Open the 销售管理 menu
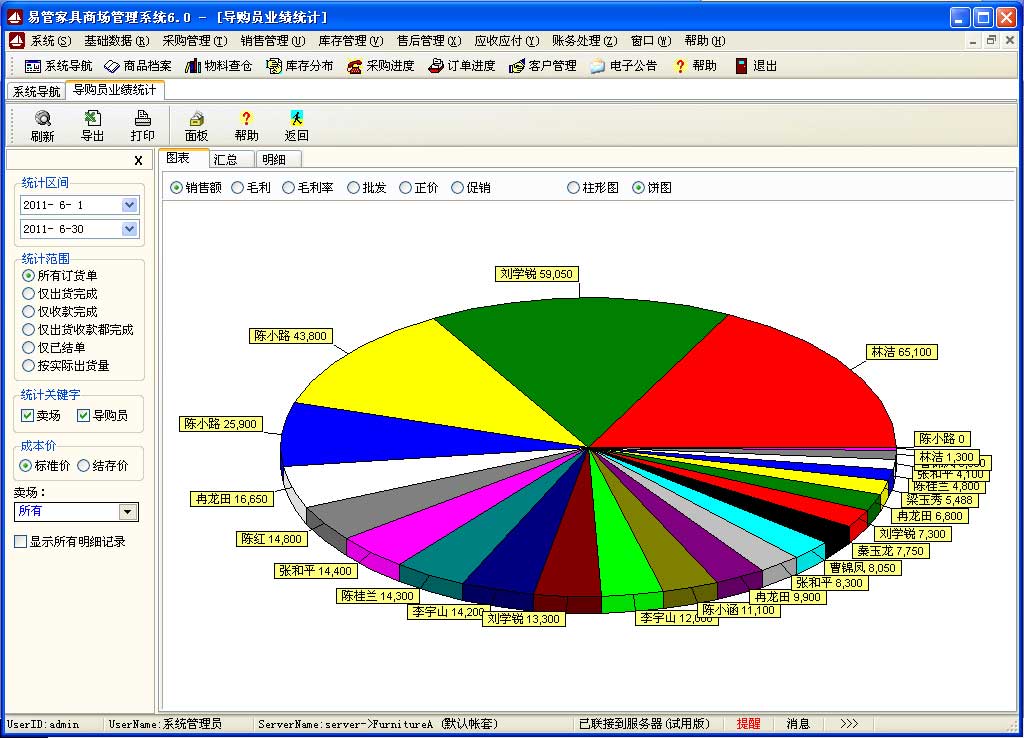This screenshot has width=1024, height=738. pos(272,41)
